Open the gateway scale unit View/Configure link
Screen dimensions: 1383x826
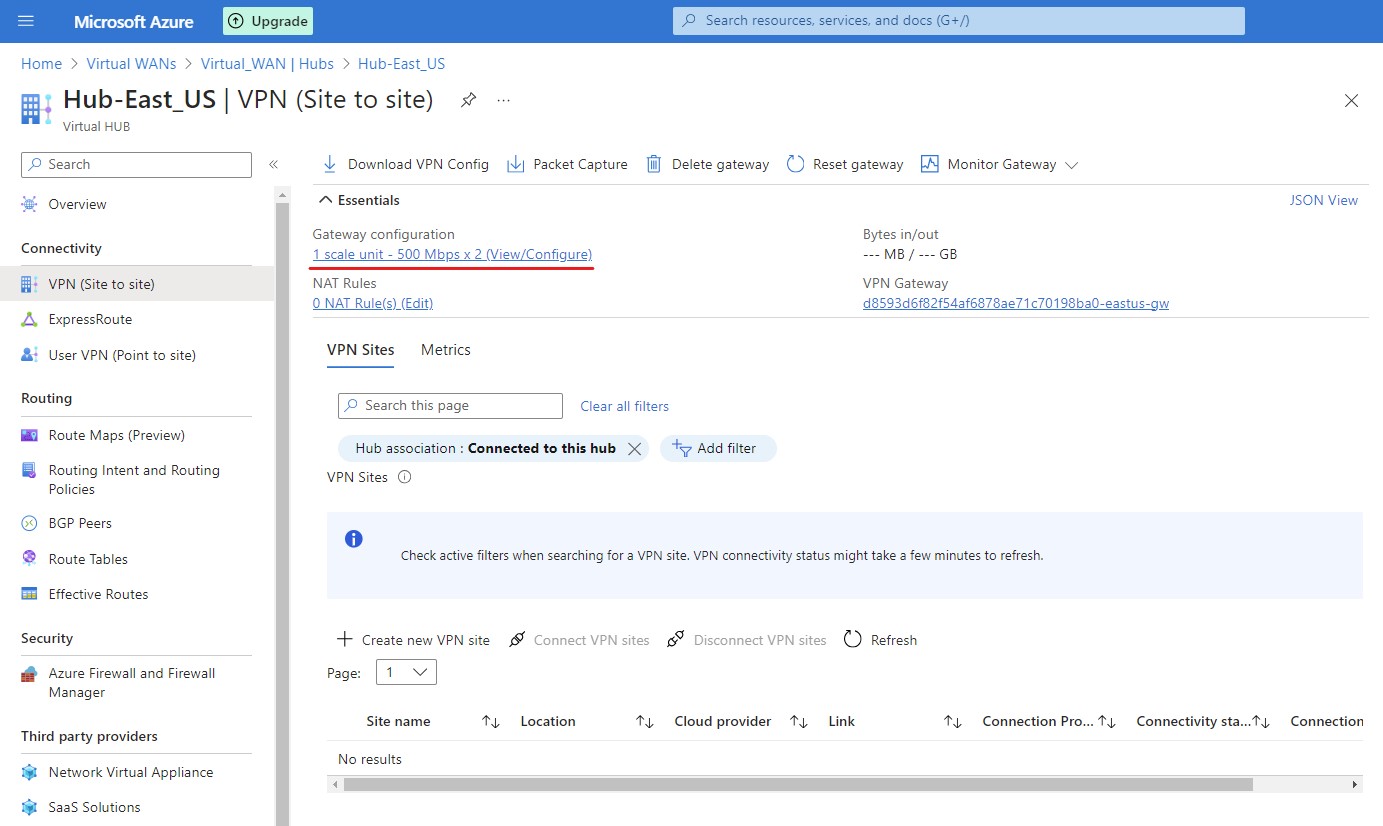452,254
